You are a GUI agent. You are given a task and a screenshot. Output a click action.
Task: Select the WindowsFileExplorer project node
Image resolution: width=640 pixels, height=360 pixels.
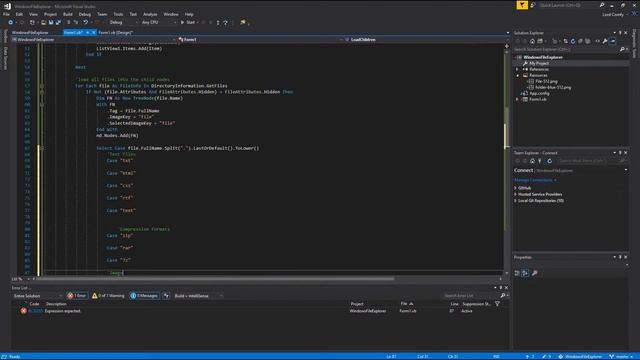click(x=542, y=57)
